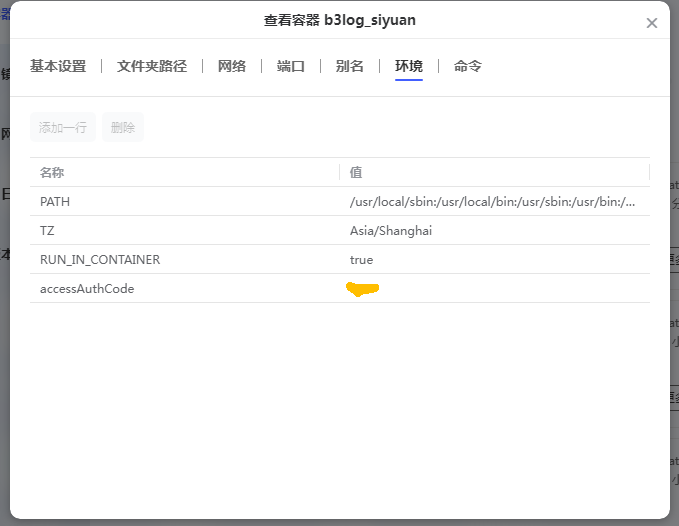Open the 别名 tab
679x526 pixels.
point(349,66)
